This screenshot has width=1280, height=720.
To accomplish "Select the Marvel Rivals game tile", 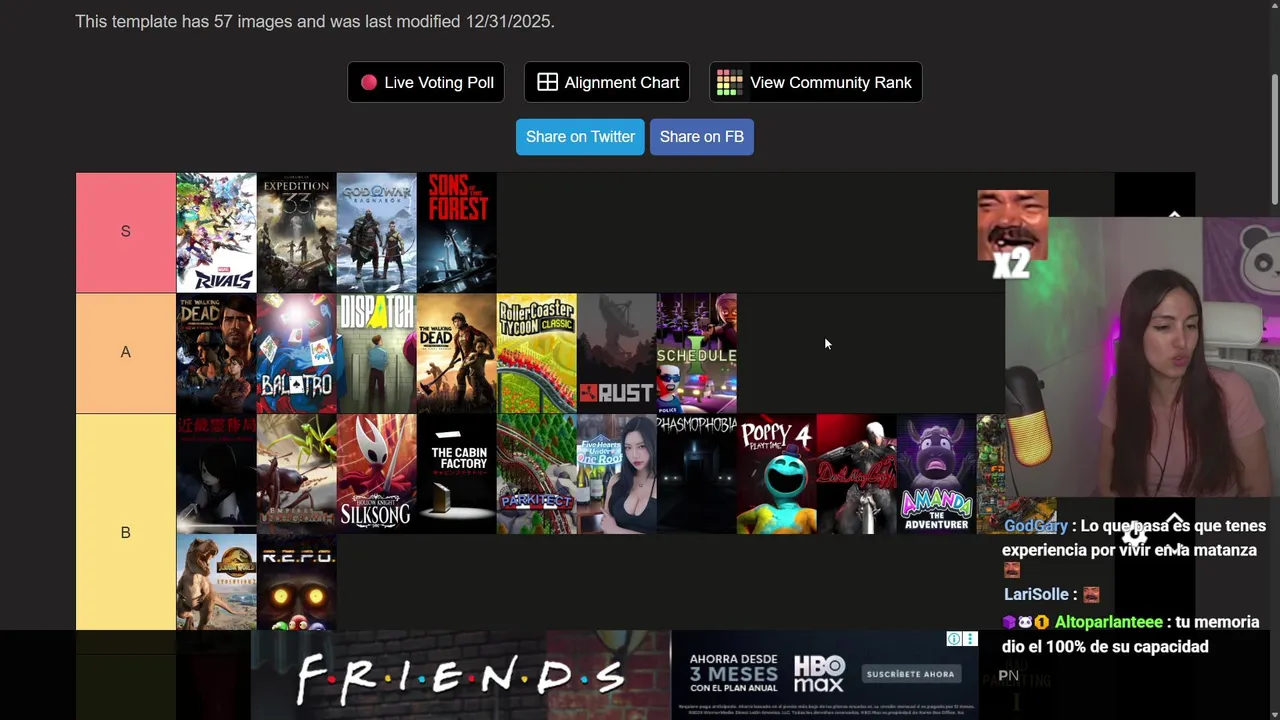I will [217, 233].
